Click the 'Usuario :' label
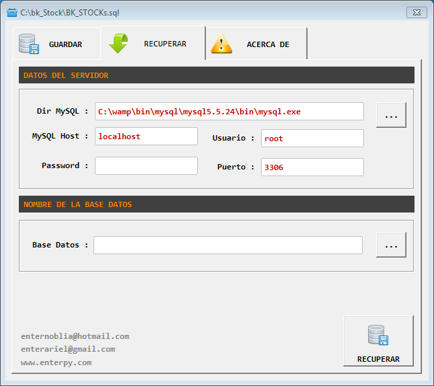The width and height of the screenshot is (434, 386). [x=233, y=138]
